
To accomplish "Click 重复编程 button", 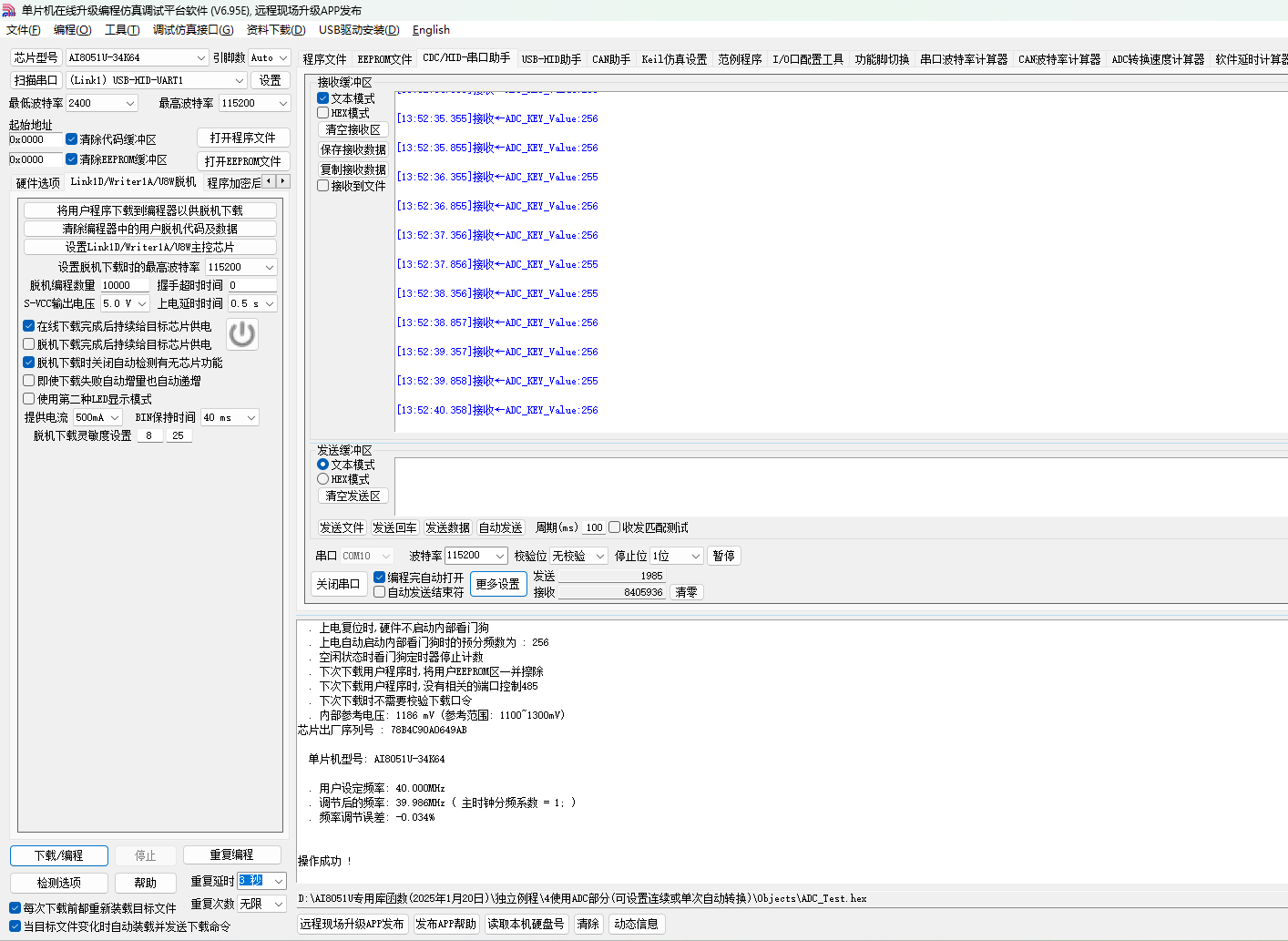I will pyautogui.click(x=231, y=855).
